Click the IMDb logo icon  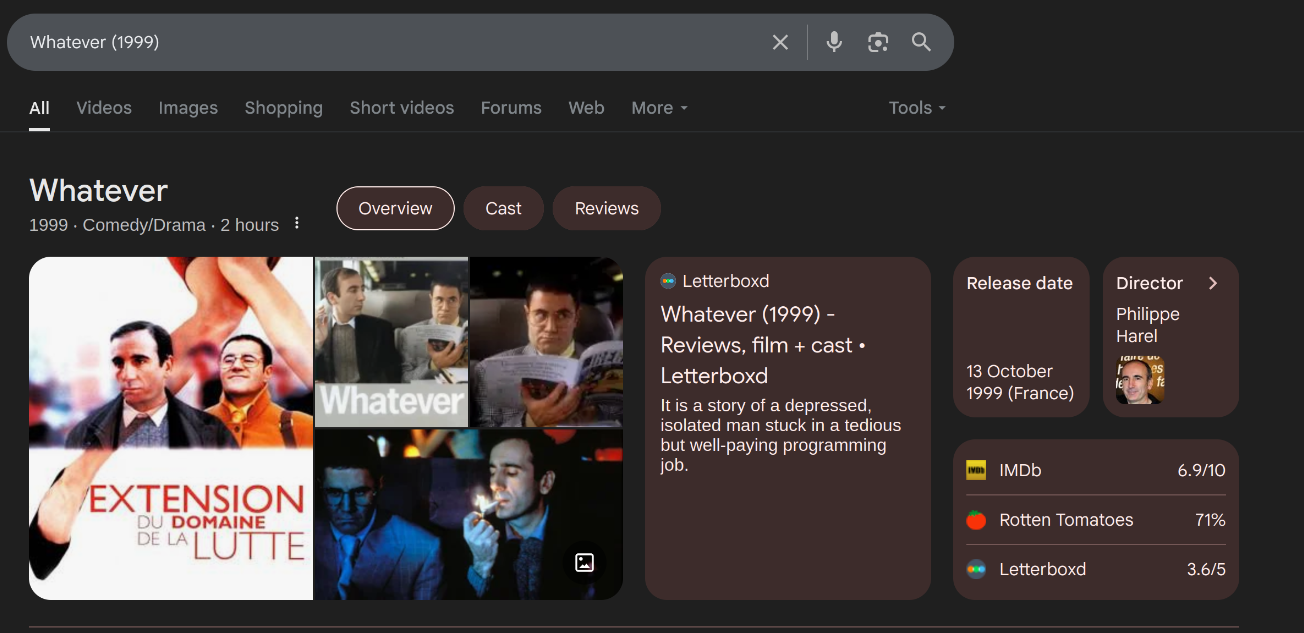976,470
